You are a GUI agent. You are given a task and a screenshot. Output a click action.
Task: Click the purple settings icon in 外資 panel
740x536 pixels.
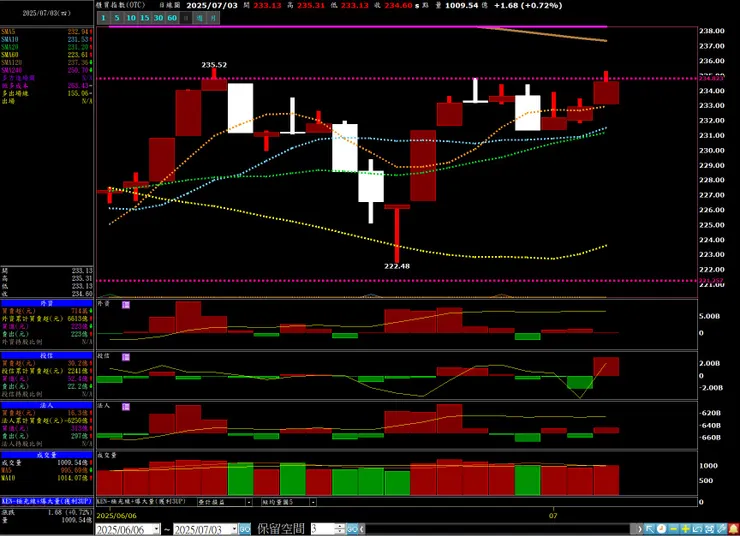pyautogui.click(x=126, y=305)
